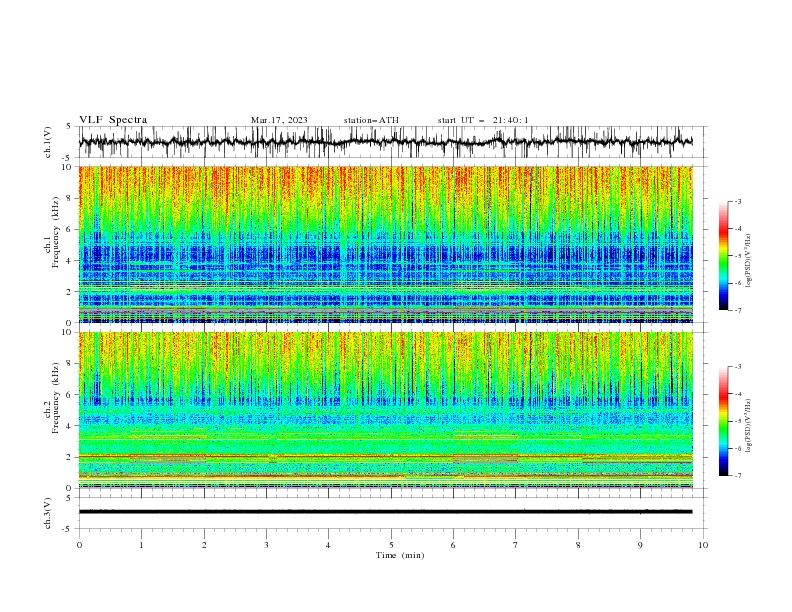Click the "-4" tick on ch.2 color bar
The width and height of the screenshot is (792, 612).
(738, 394)
